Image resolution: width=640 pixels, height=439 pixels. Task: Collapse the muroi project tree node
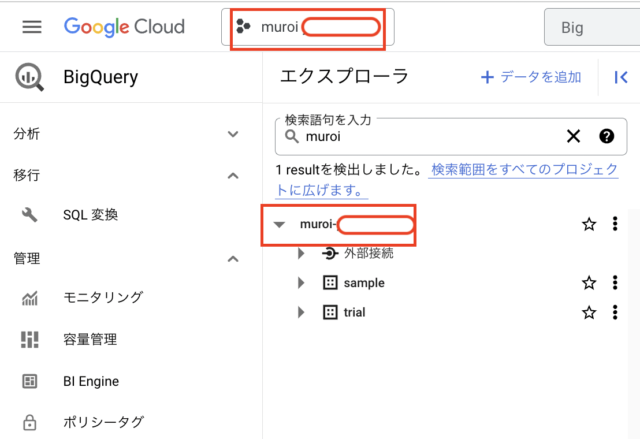tap(279, 224)
